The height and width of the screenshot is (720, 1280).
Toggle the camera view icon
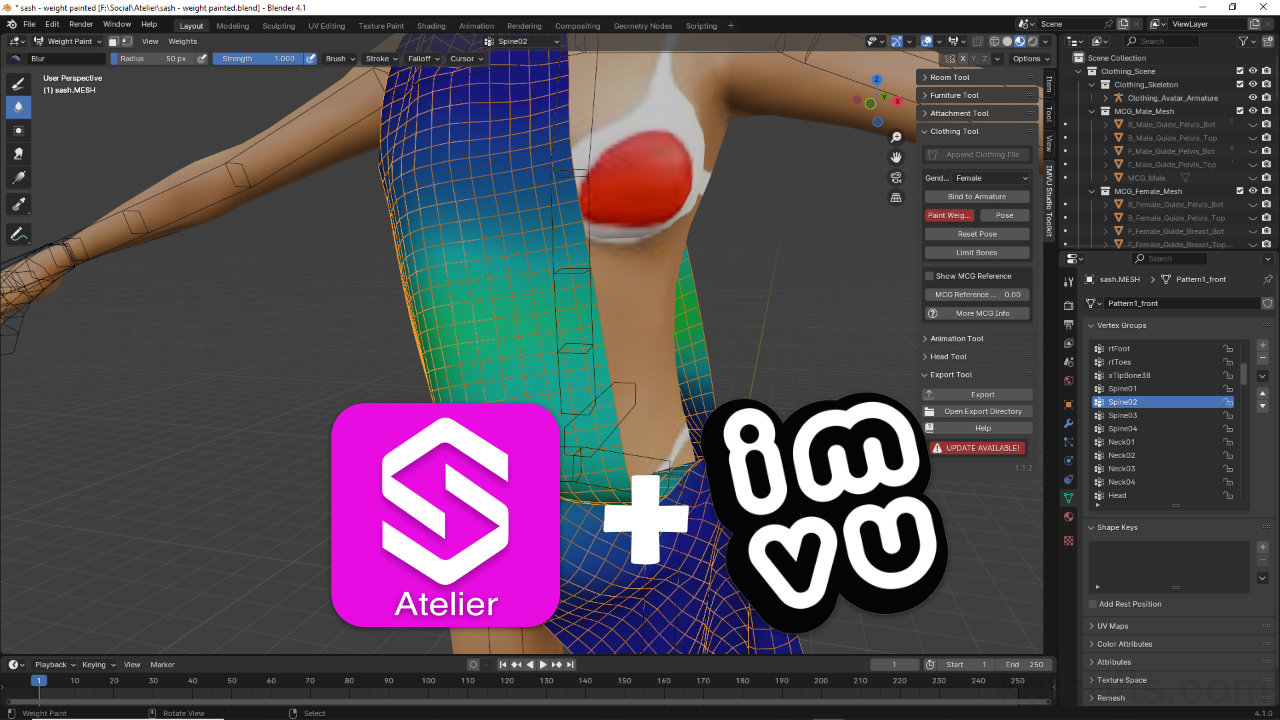(896, 177)
